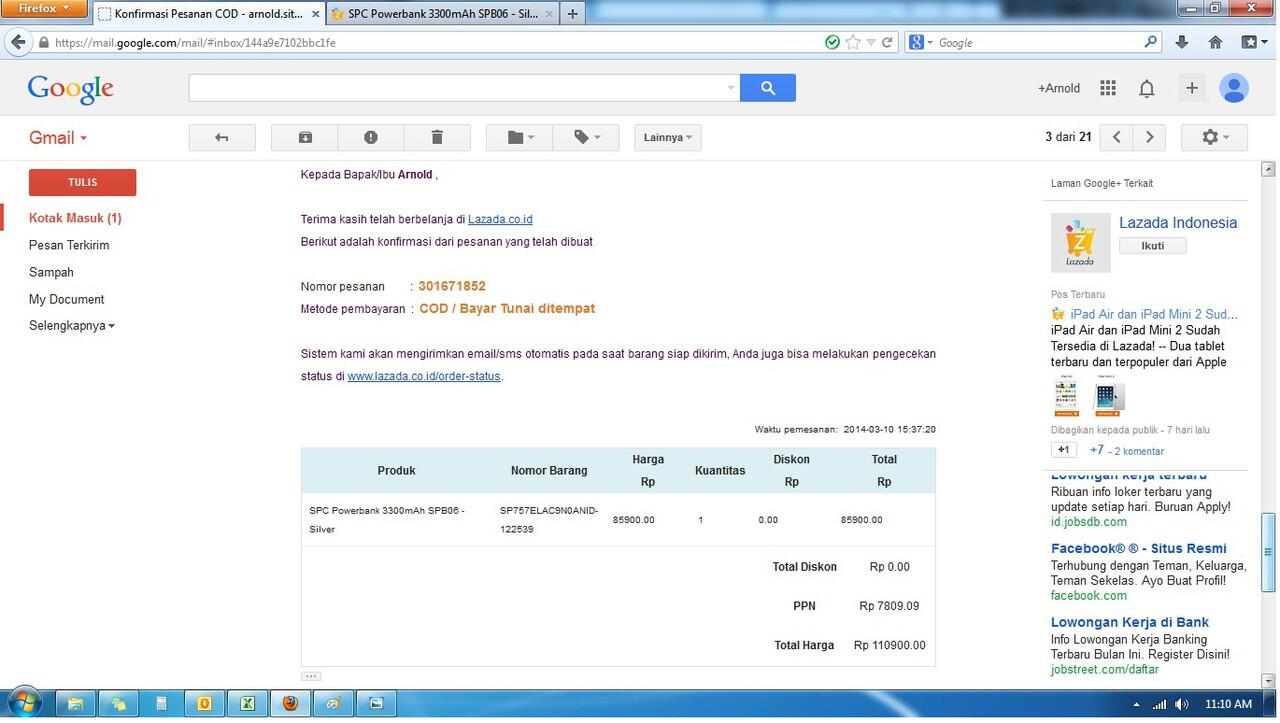Open a new browser tab
Viewport: 1280px width, 723px height.
[572, 14]
